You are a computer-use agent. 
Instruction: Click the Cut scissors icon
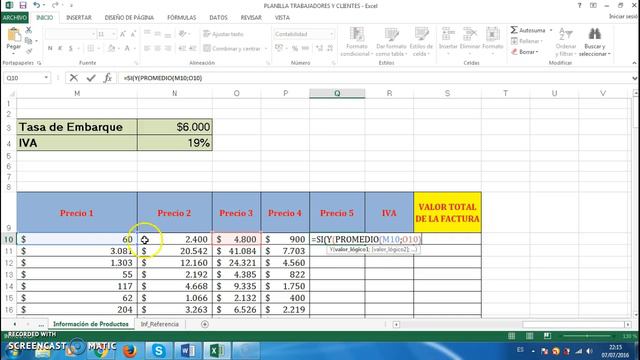(x=29, y=31)
